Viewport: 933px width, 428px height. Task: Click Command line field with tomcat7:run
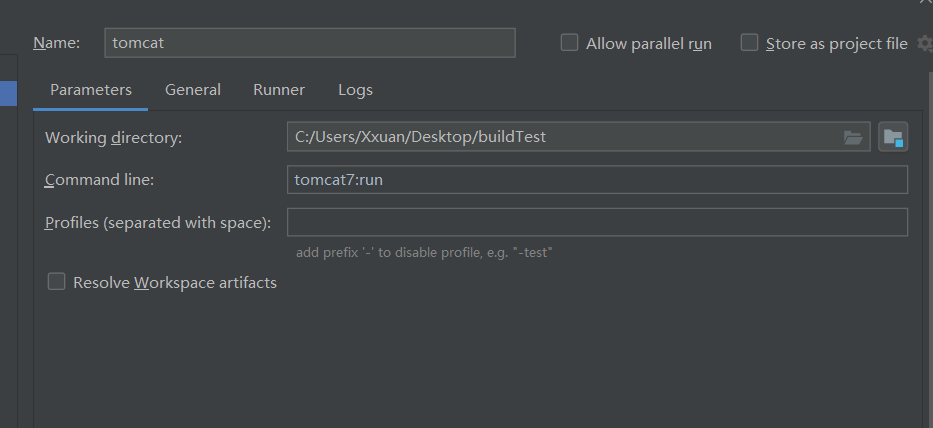(597, 180)
